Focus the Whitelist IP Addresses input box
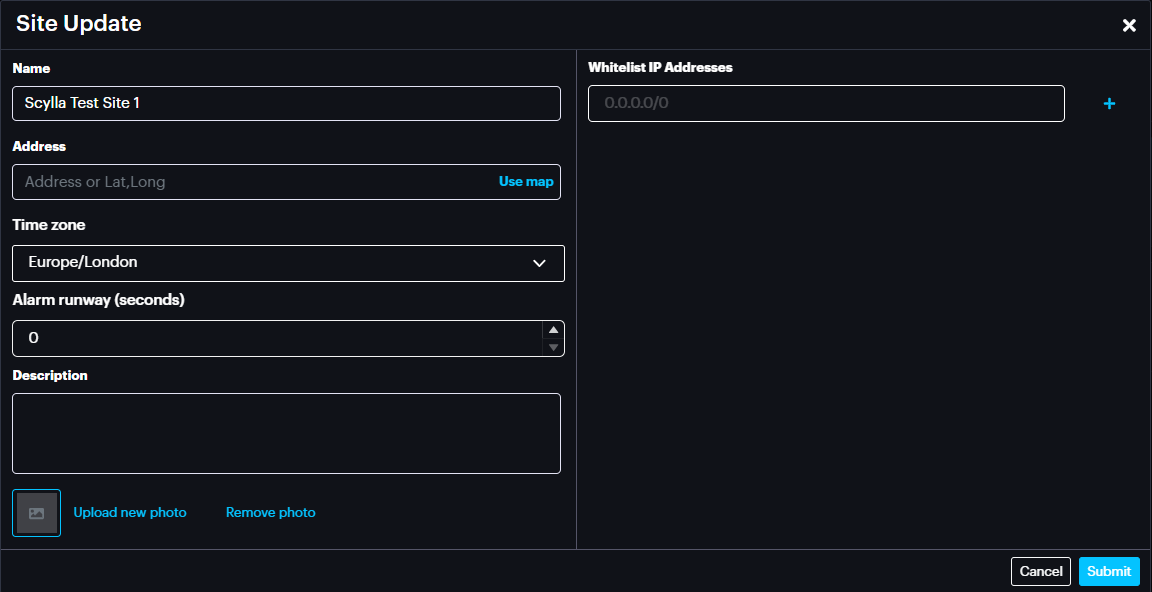1152x592 pixels. 826,104
